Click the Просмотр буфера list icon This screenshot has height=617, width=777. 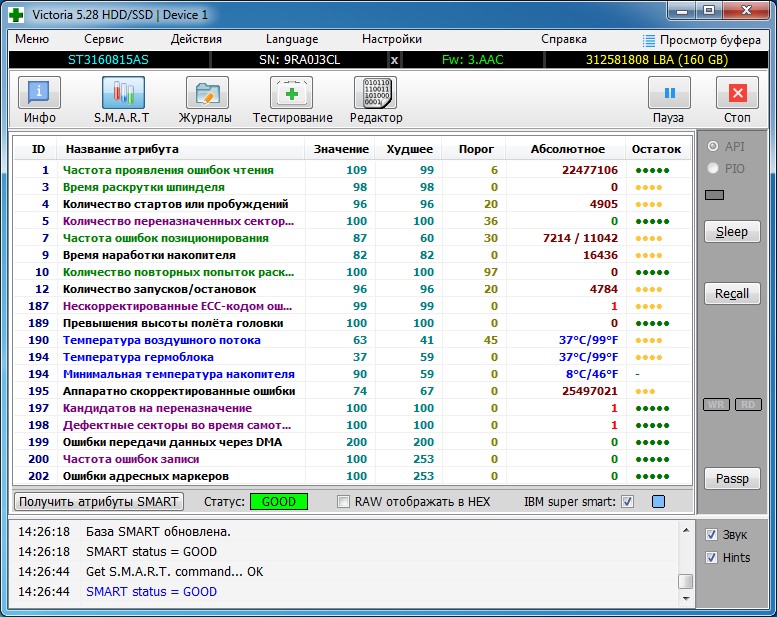click(x=648, y=40)
